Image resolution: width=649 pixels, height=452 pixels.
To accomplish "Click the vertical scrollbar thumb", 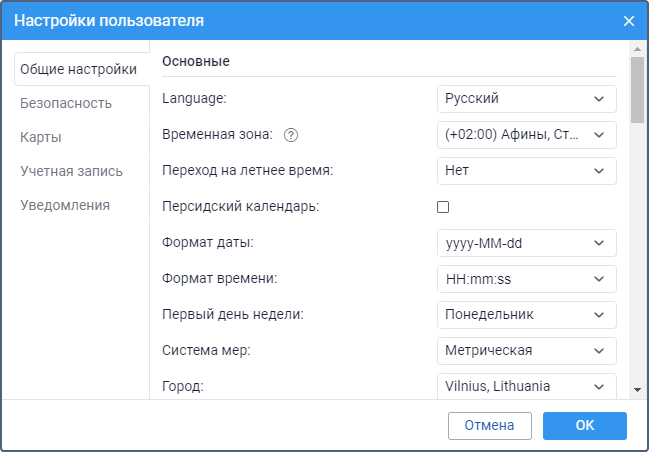I will coord(637,90).
